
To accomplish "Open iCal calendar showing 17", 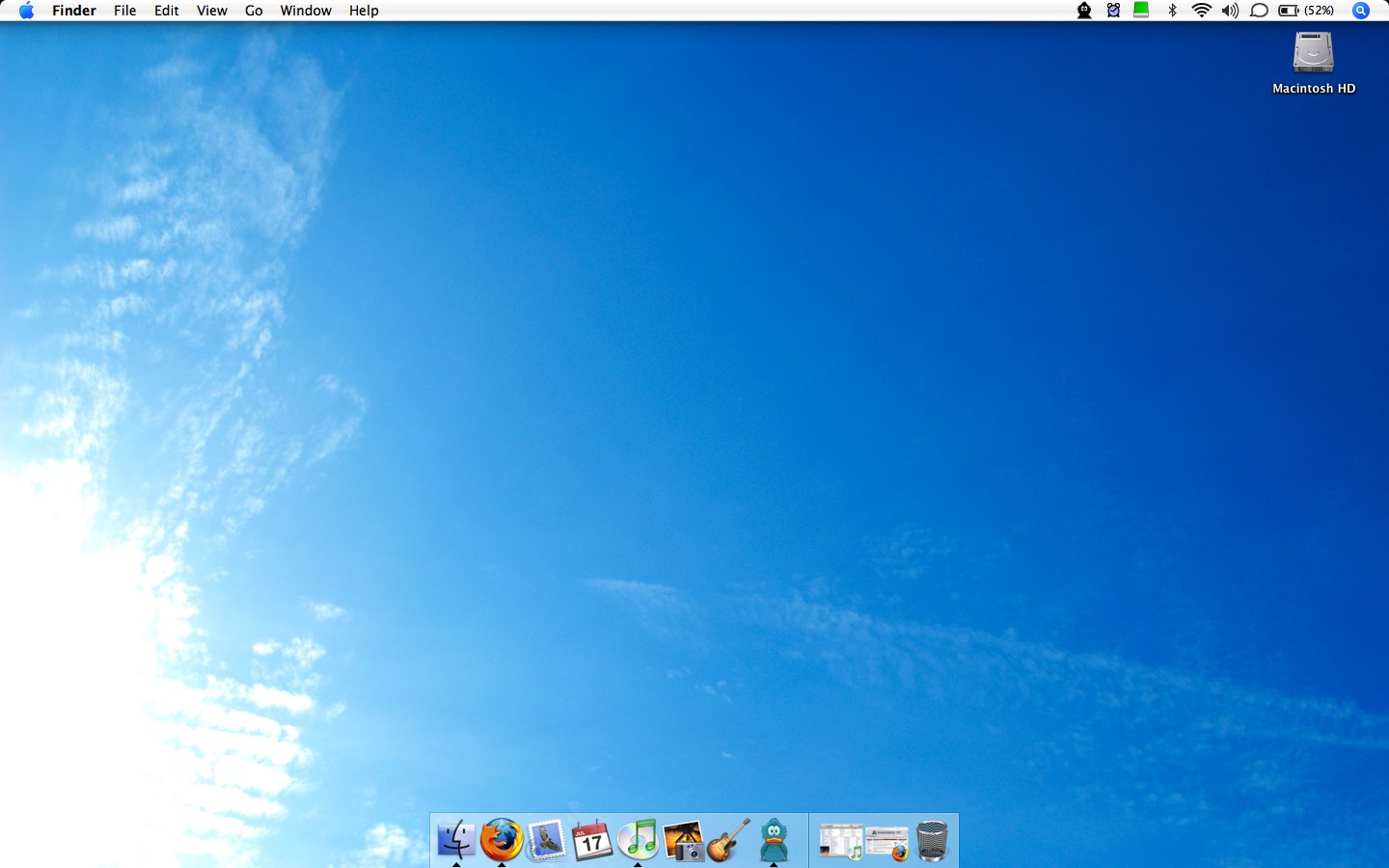I will pos(592,840).
